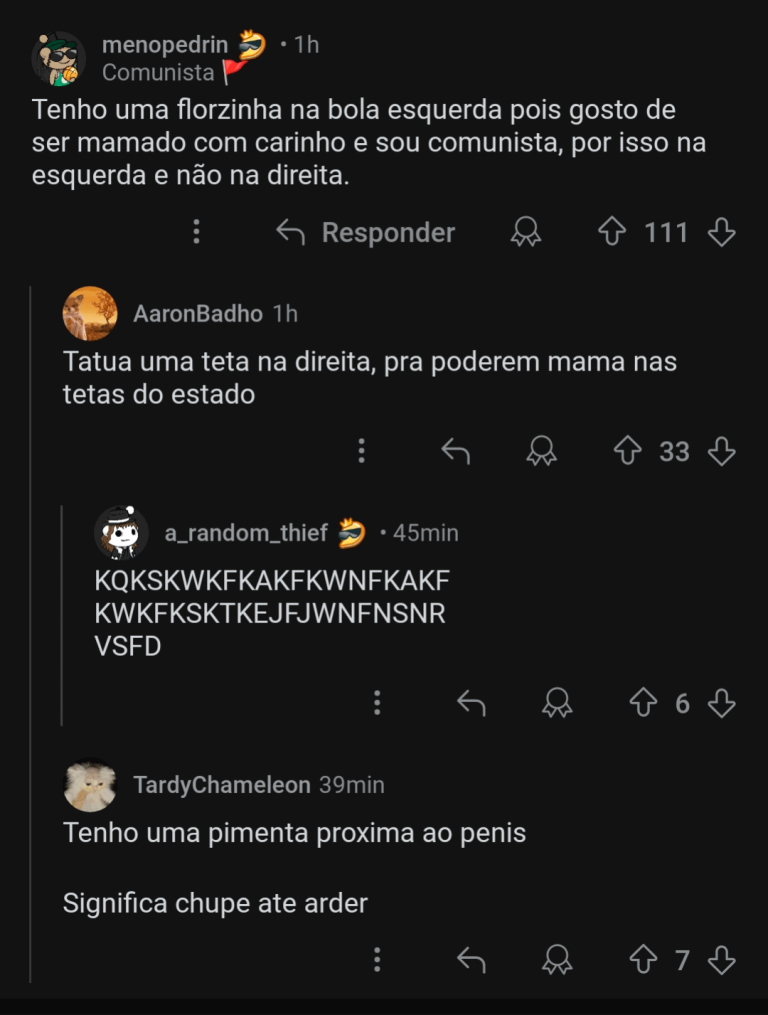Open AaronBadho's username link

[198, 314]
